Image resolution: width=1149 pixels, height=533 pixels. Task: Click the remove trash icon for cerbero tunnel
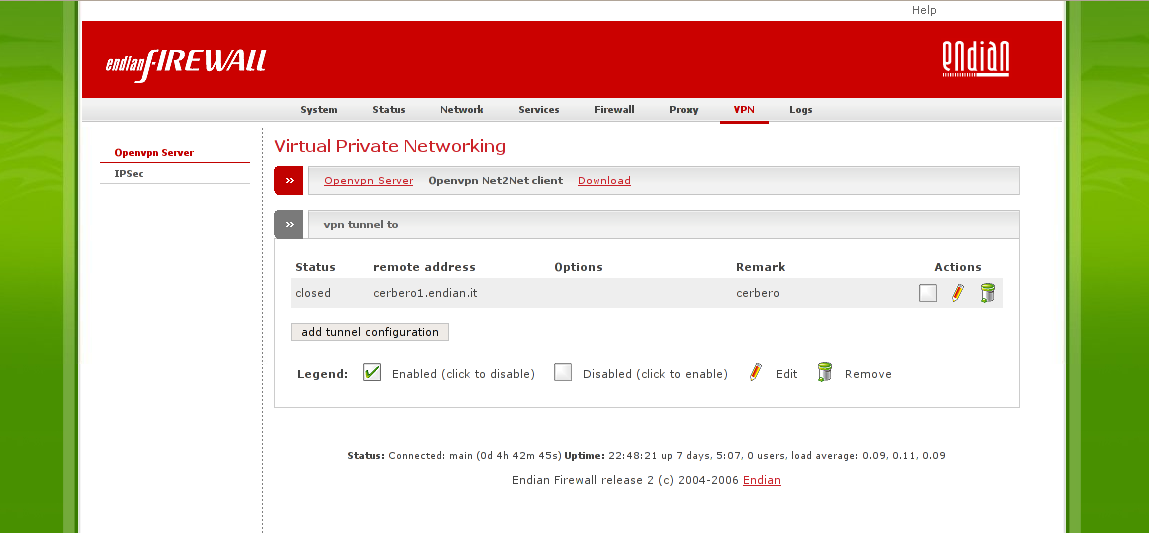[988, 293]
